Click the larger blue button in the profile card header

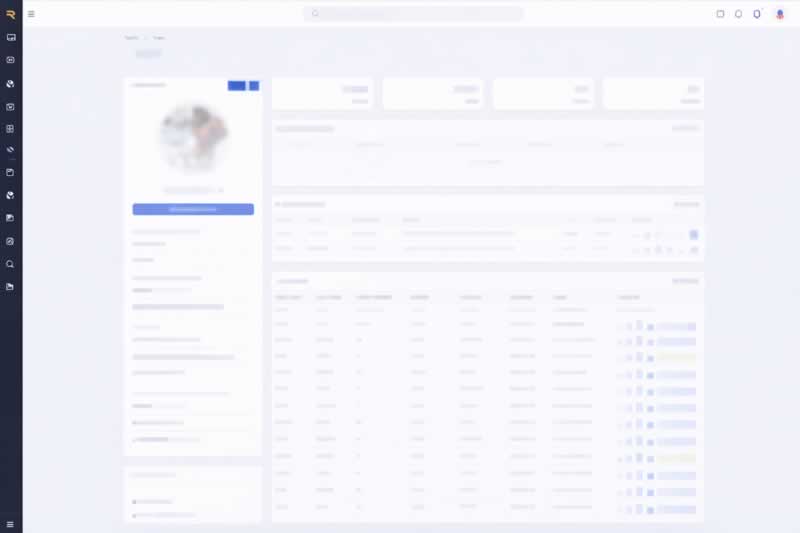tap(237, 86)
